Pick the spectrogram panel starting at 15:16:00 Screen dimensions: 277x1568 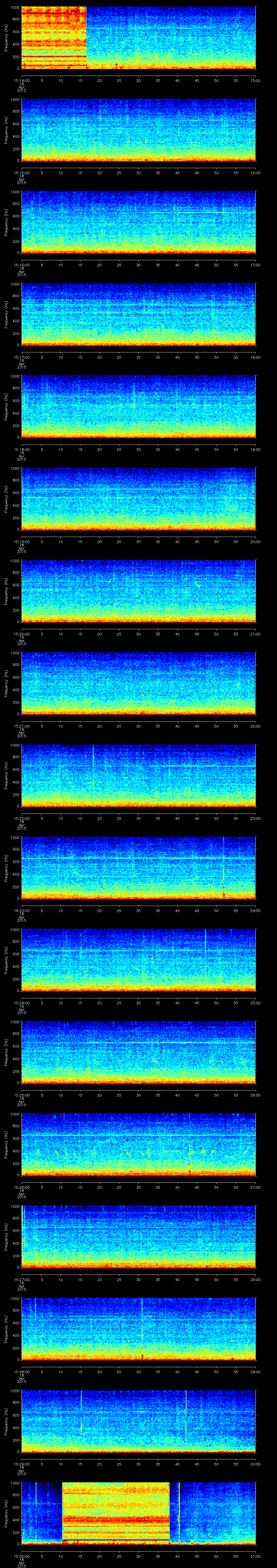coord(139,222)
